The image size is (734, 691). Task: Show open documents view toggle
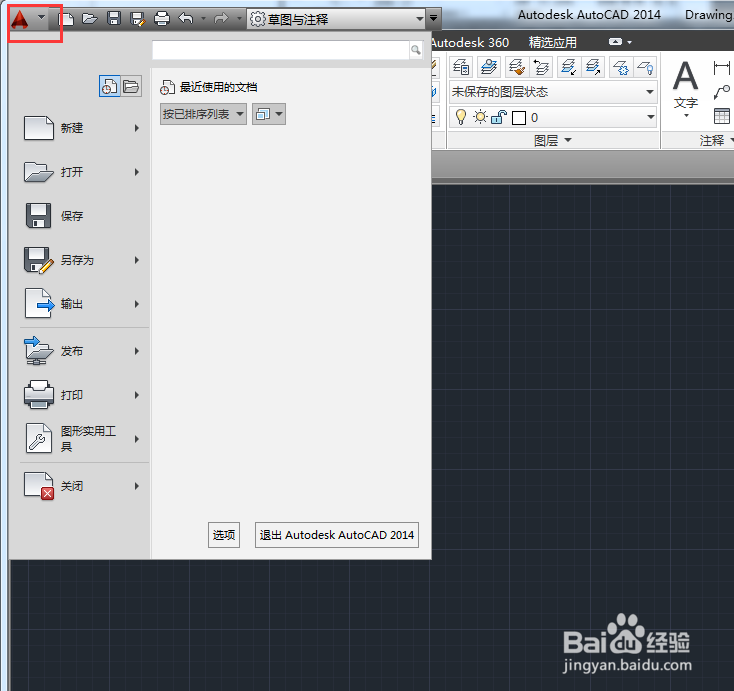[131, 87]
